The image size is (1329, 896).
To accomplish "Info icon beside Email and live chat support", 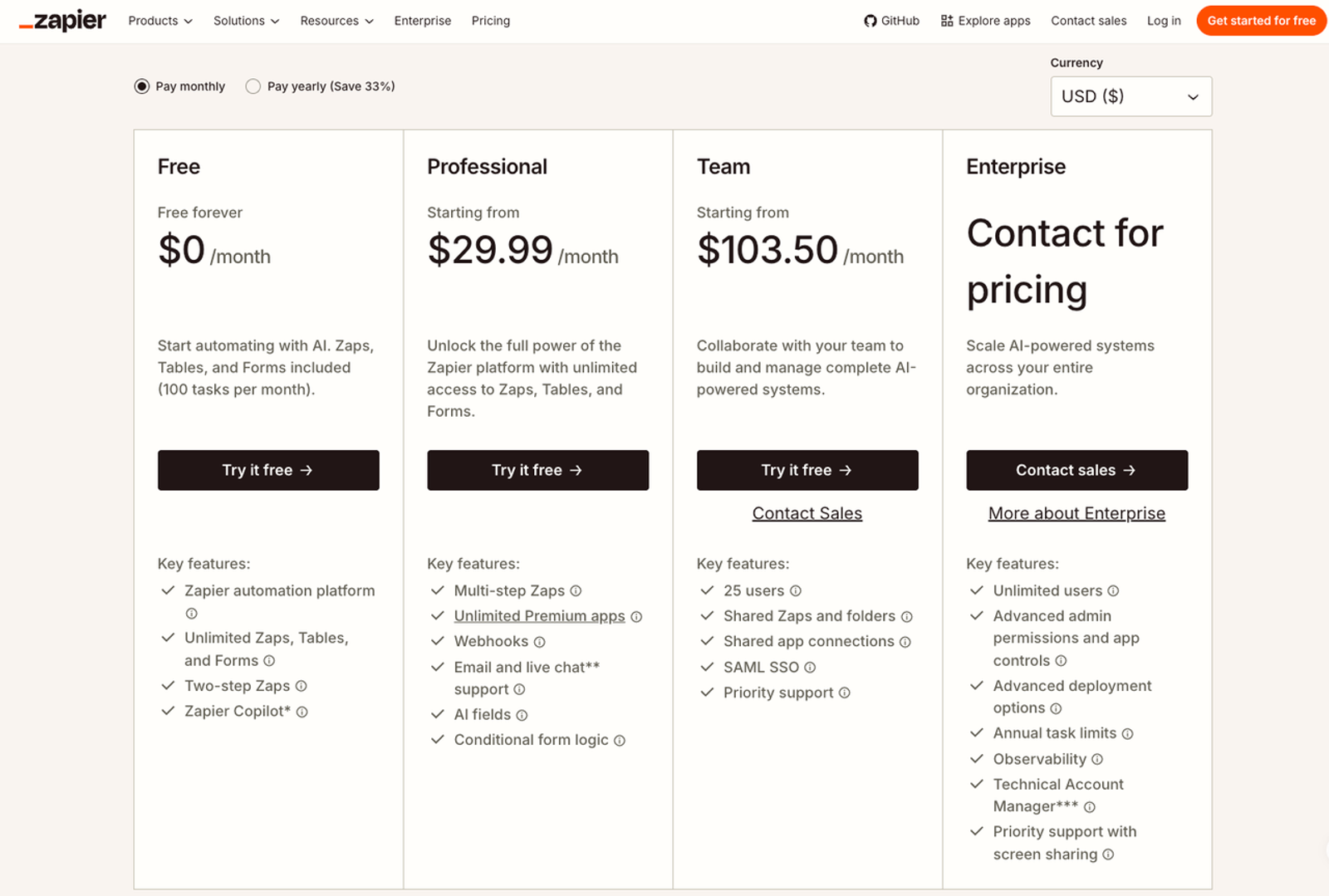I will point(519,689).
